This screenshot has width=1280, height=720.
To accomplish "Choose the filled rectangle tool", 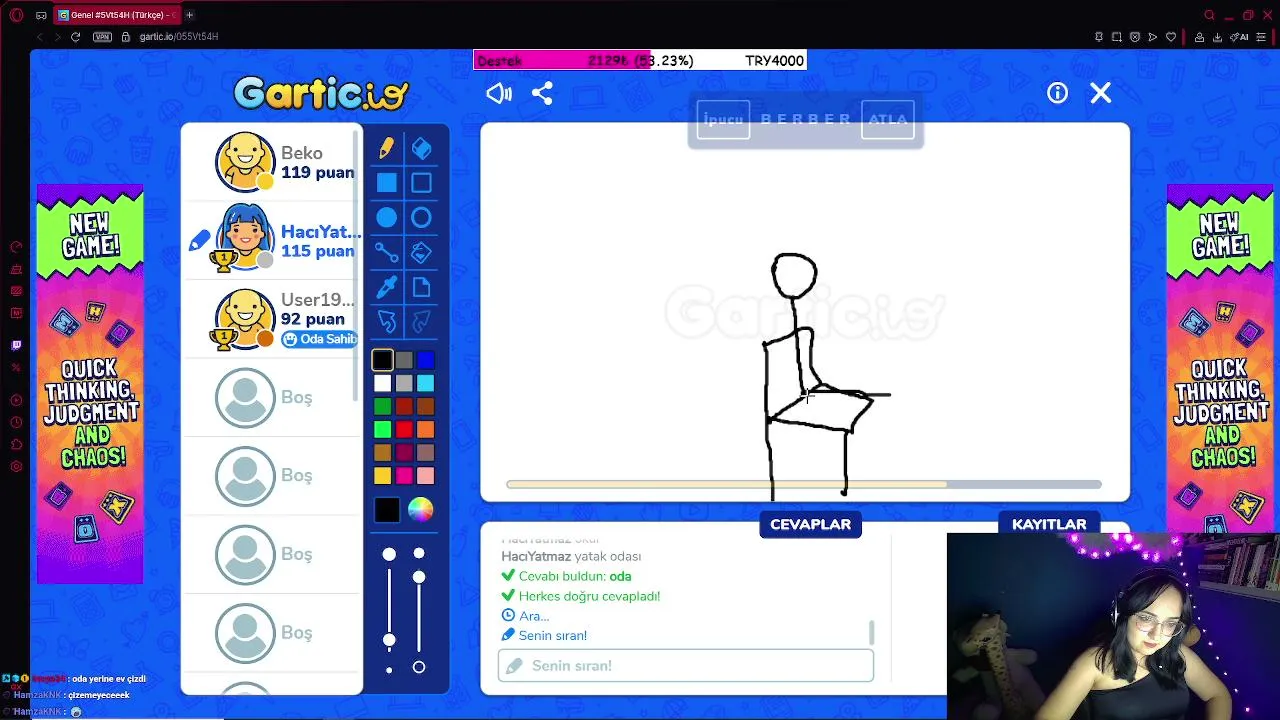I will click(387, 183).
